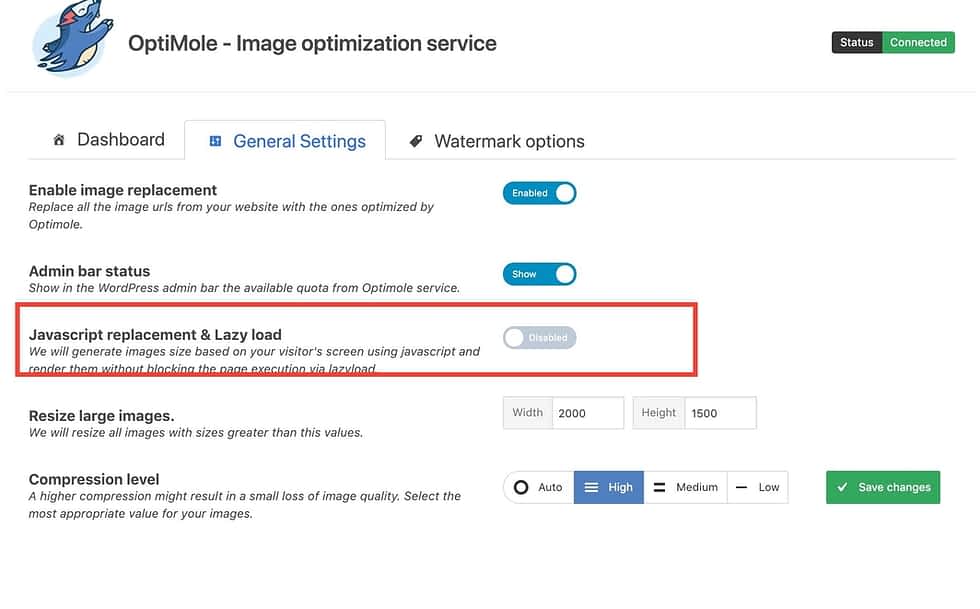Toggle the Admin bar status switch
Image resolution: width=980 pixels, height=609 pixels.
pos(539,274)
